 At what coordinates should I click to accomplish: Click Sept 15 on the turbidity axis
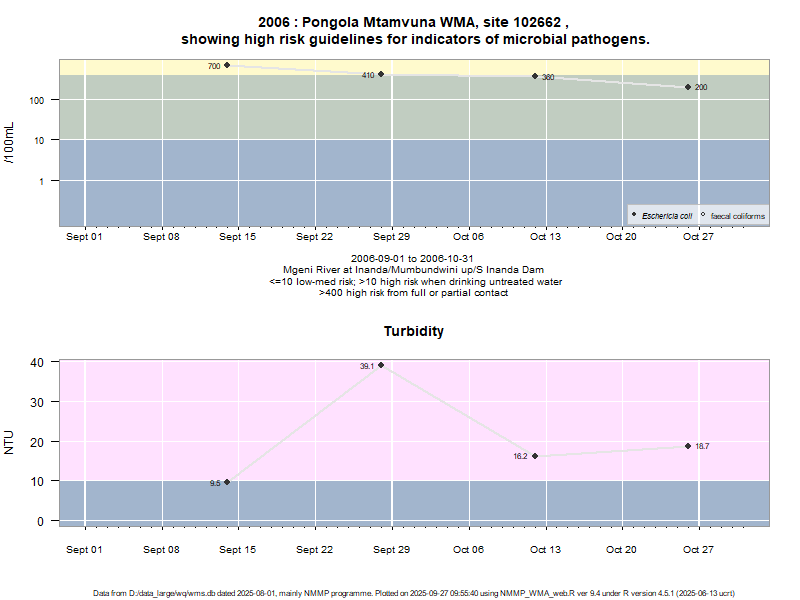(x=237, y=550)
